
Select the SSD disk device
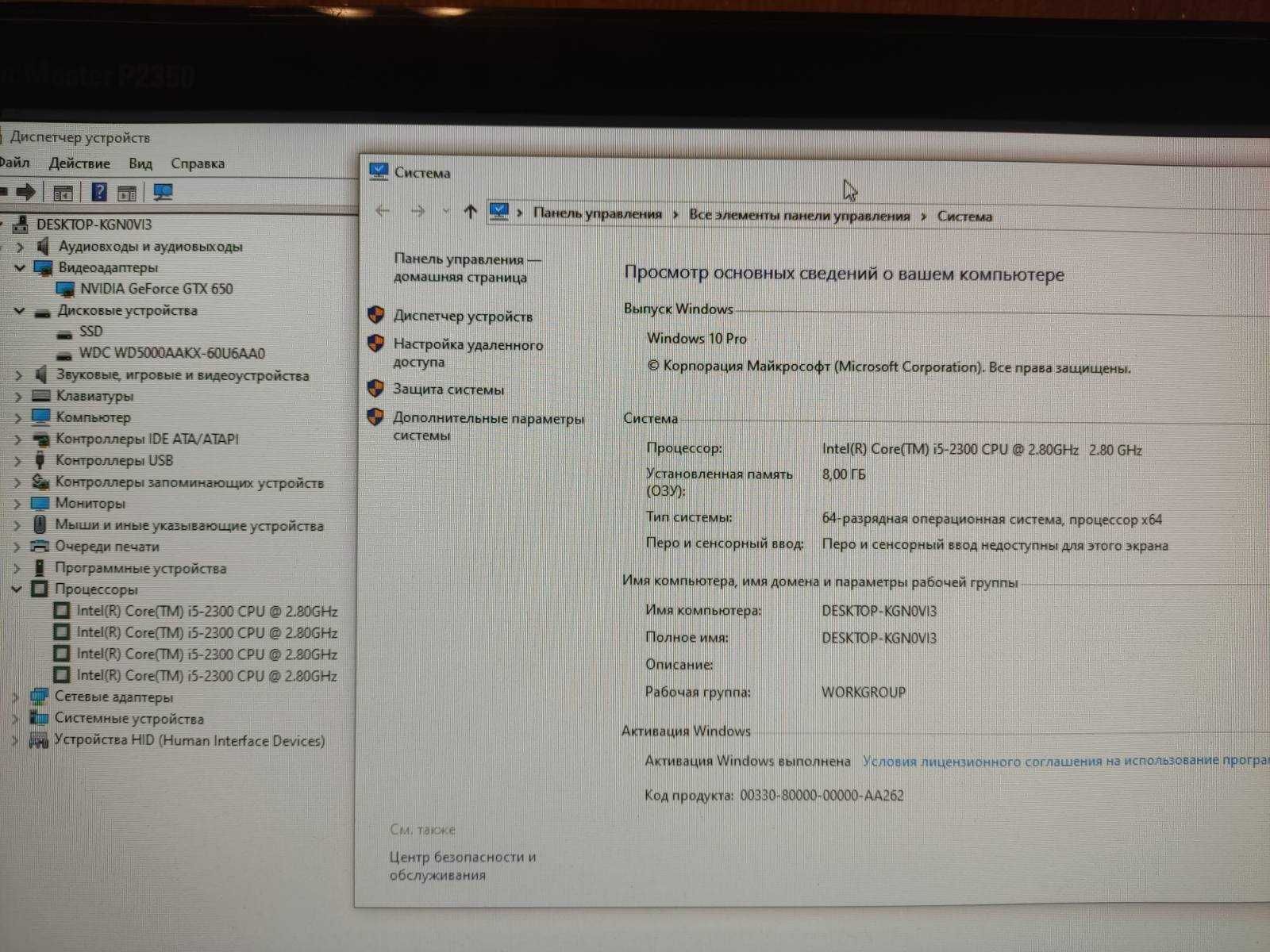tap(90, 332)
